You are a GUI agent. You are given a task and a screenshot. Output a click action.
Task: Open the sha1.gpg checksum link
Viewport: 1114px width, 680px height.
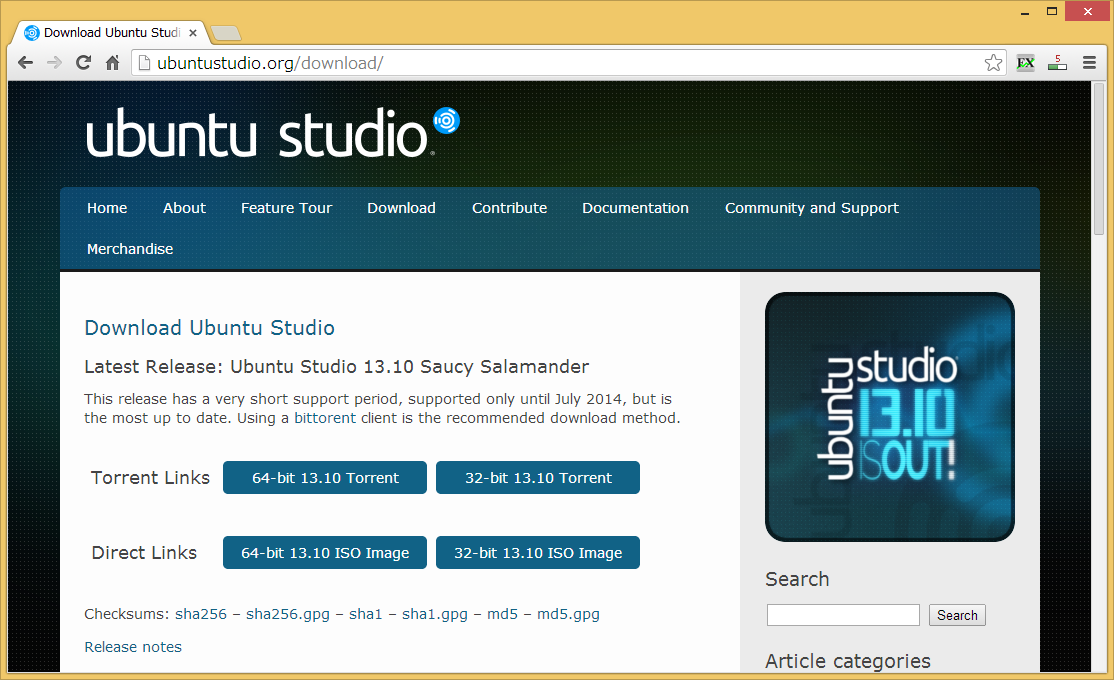pyautogui.click(x=435, y=615)
